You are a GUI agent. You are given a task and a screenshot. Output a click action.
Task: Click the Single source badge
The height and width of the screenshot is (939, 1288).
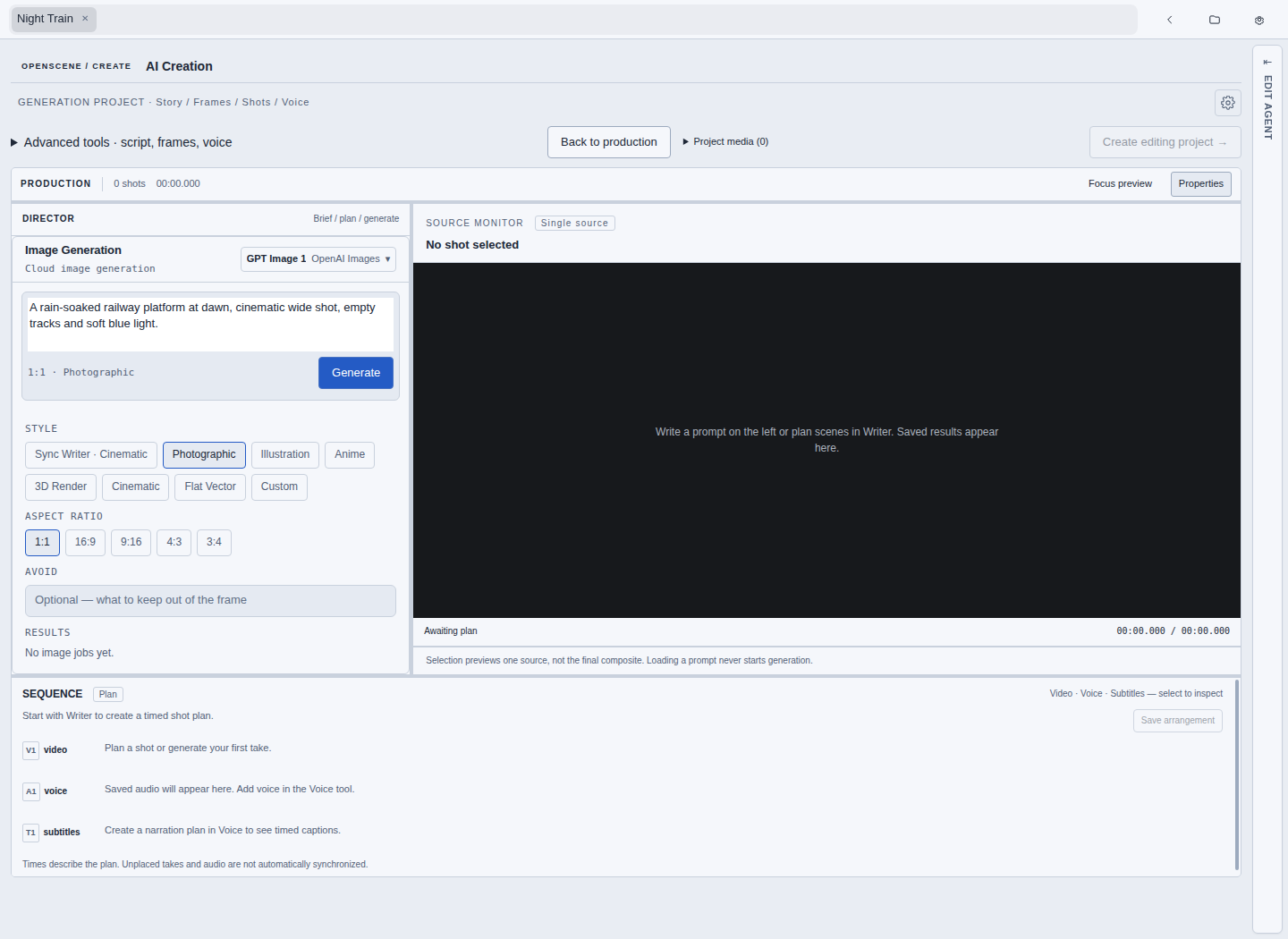[x=574, y=224]
